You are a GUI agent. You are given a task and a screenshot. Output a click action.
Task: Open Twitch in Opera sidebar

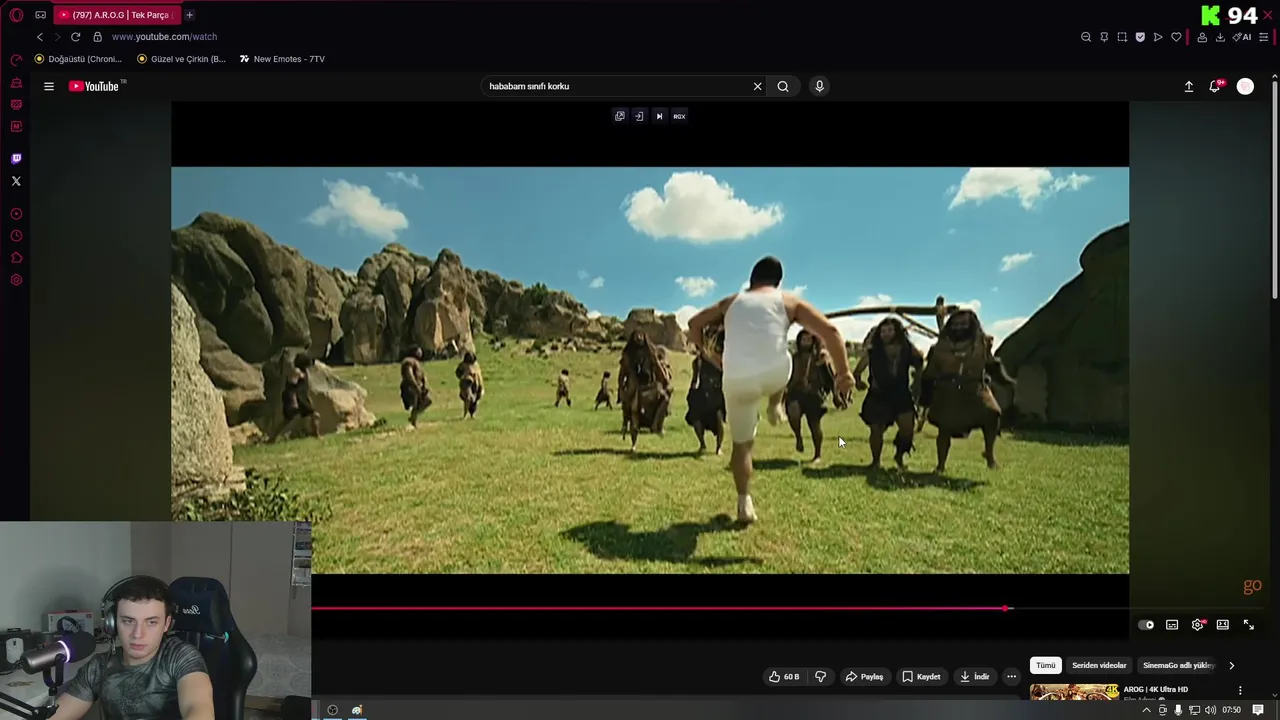tap(16, 158)
